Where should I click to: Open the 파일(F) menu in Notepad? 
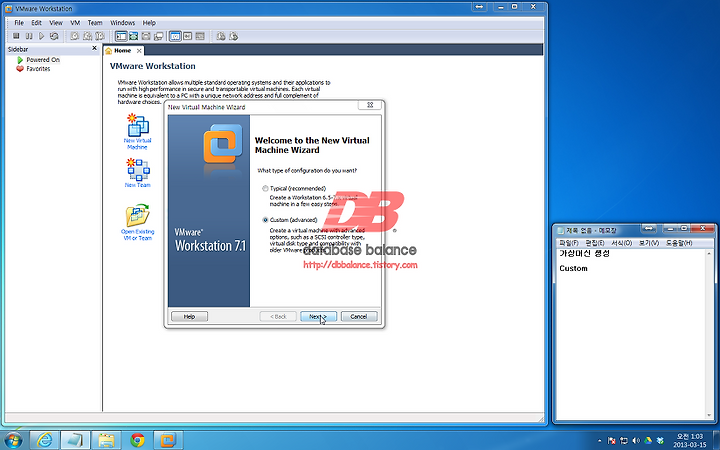[568, 243]
